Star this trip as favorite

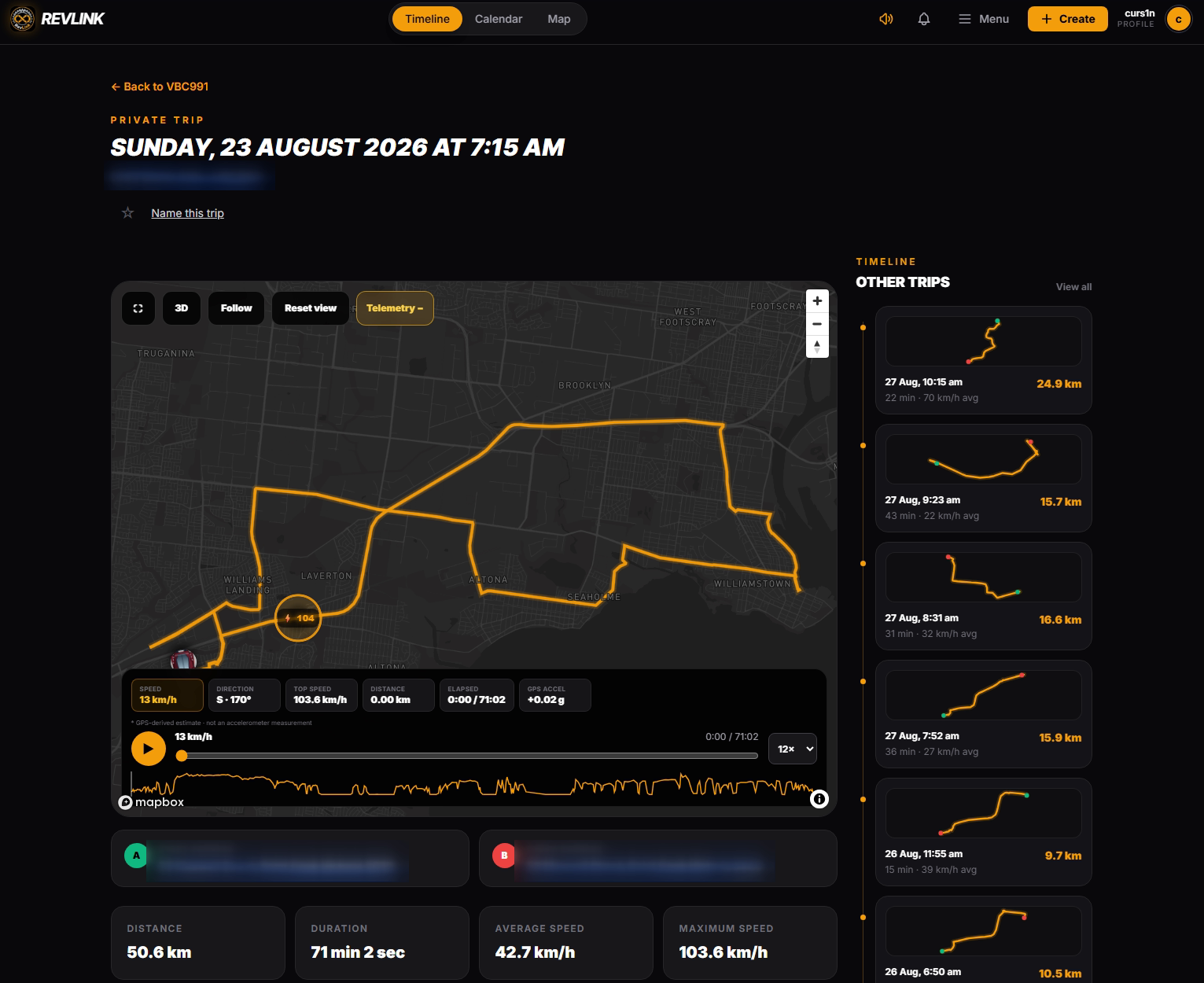(x=127, y=213)
